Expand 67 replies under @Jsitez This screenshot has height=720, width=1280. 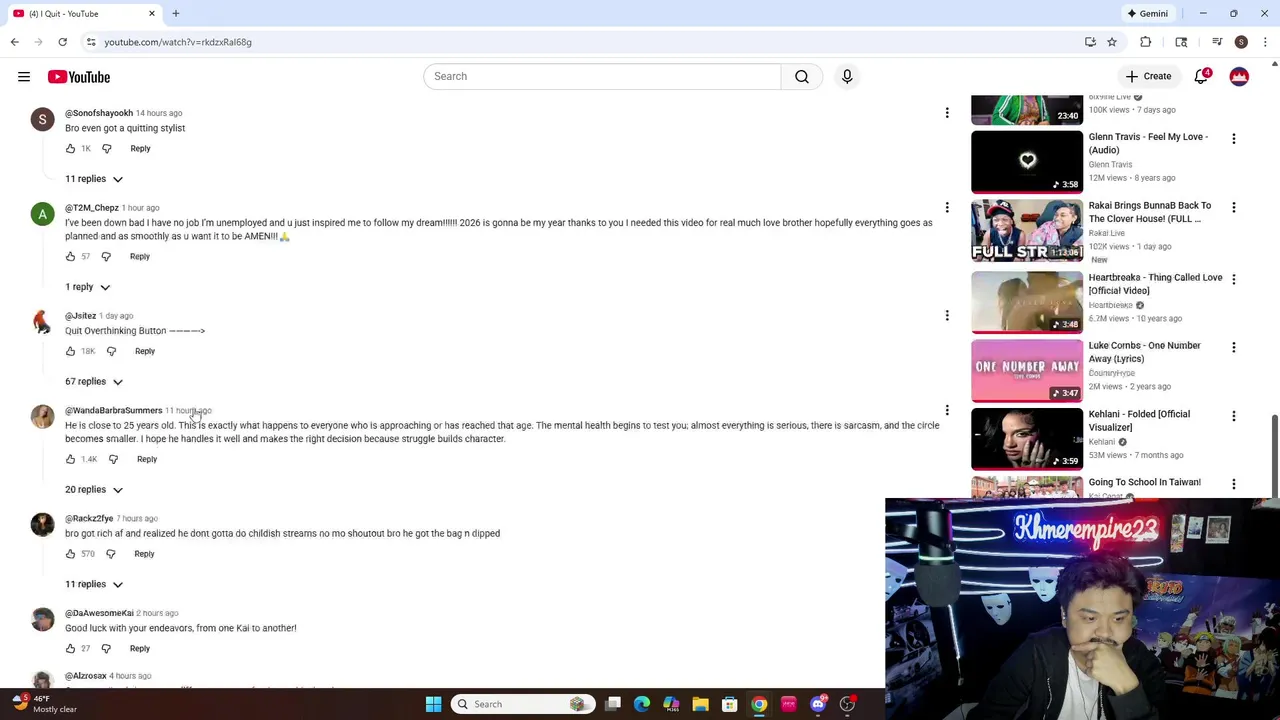94,381
